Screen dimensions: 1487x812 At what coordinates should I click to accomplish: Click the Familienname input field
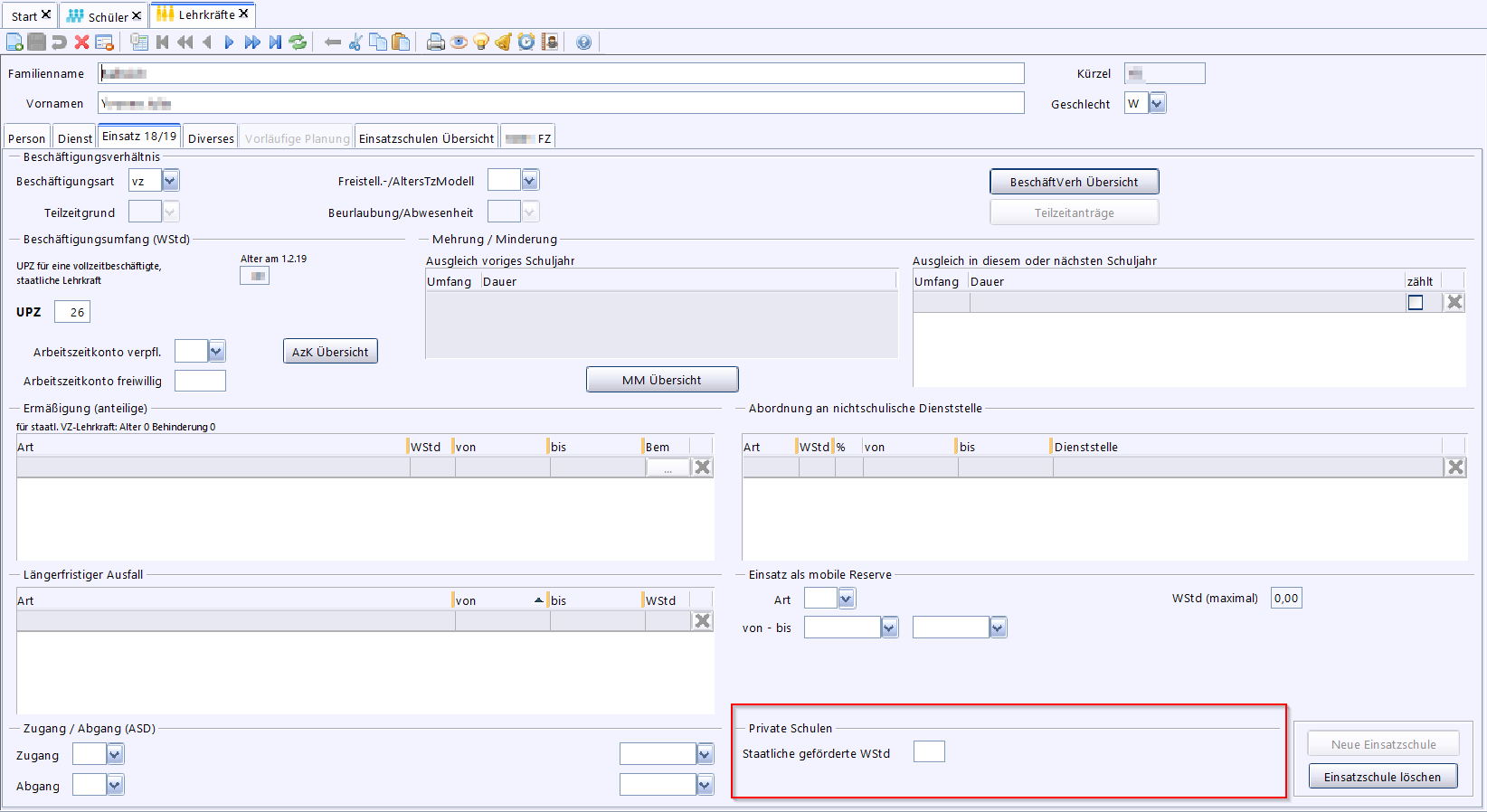561,73
